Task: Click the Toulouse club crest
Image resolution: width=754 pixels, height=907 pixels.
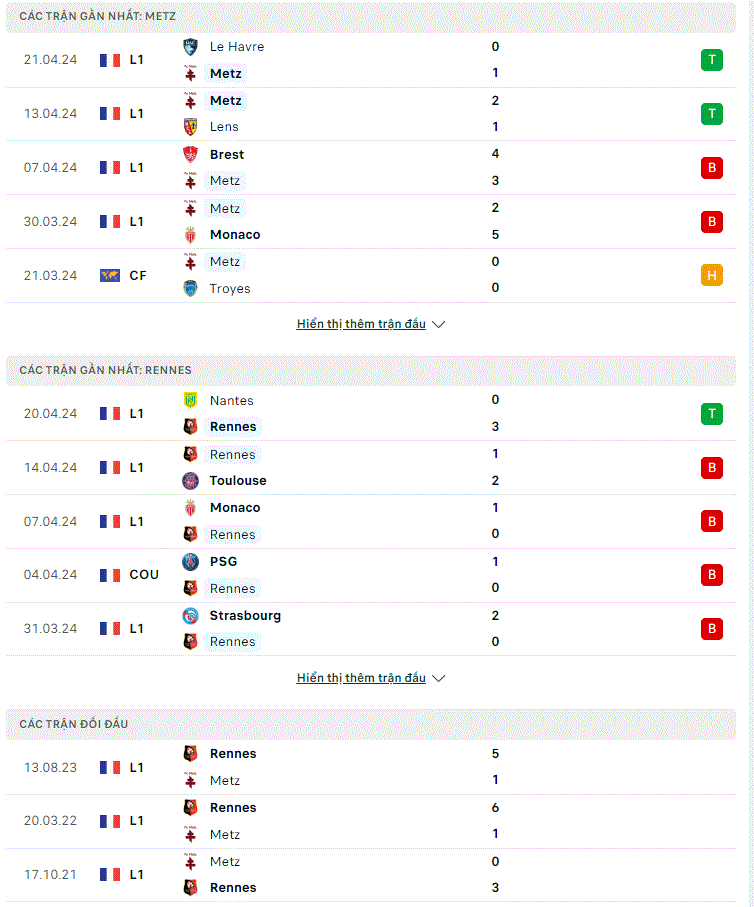Action: point(190,481)
